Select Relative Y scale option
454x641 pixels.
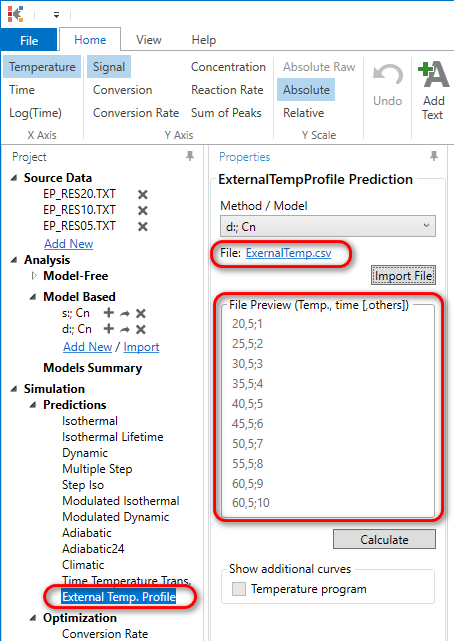click(x=304, y=113)
